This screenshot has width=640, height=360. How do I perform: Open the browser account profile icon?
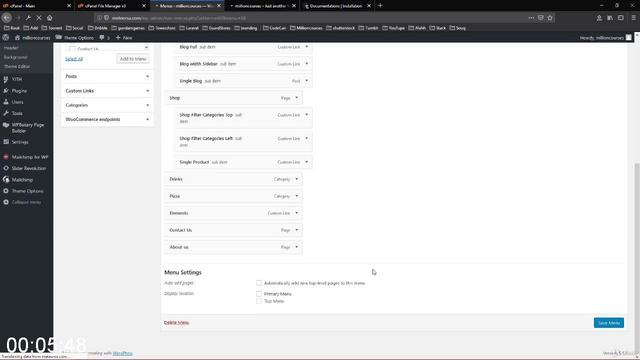[599, 18]
